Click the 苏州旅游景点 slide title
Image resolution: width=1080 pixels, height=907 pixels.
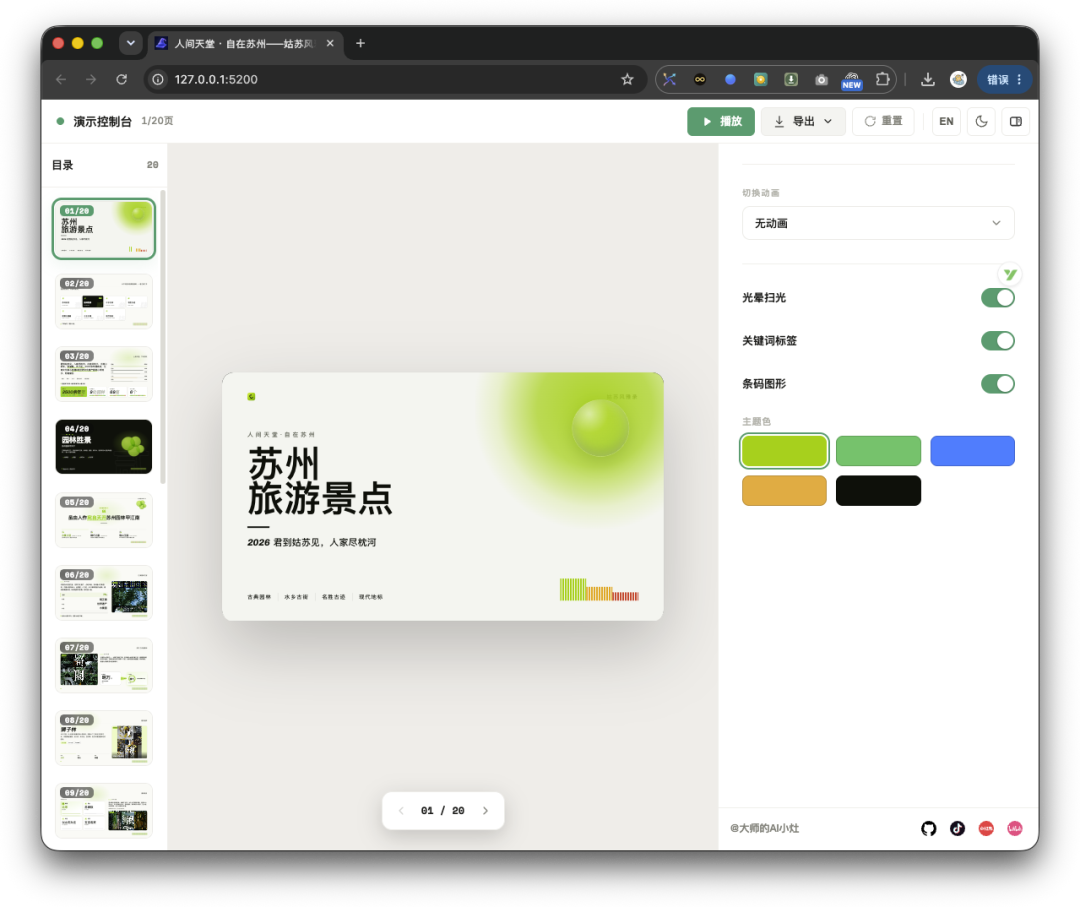point(320,481)
